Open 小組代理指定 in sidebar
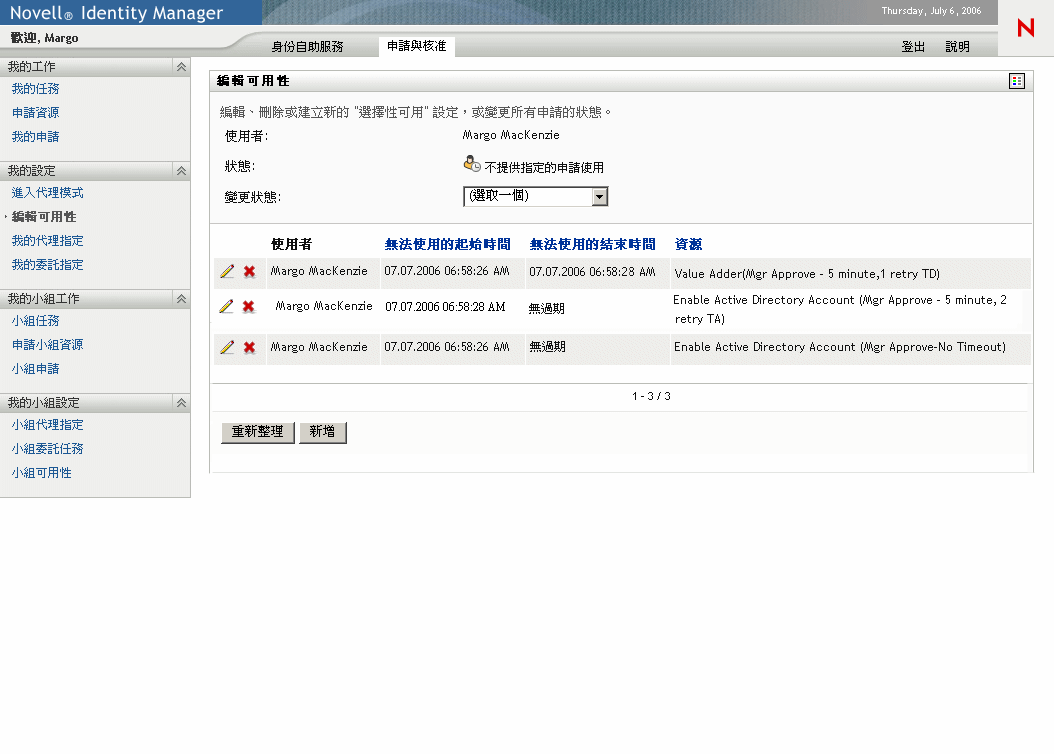1054x754 pixels. coord(48,425)
